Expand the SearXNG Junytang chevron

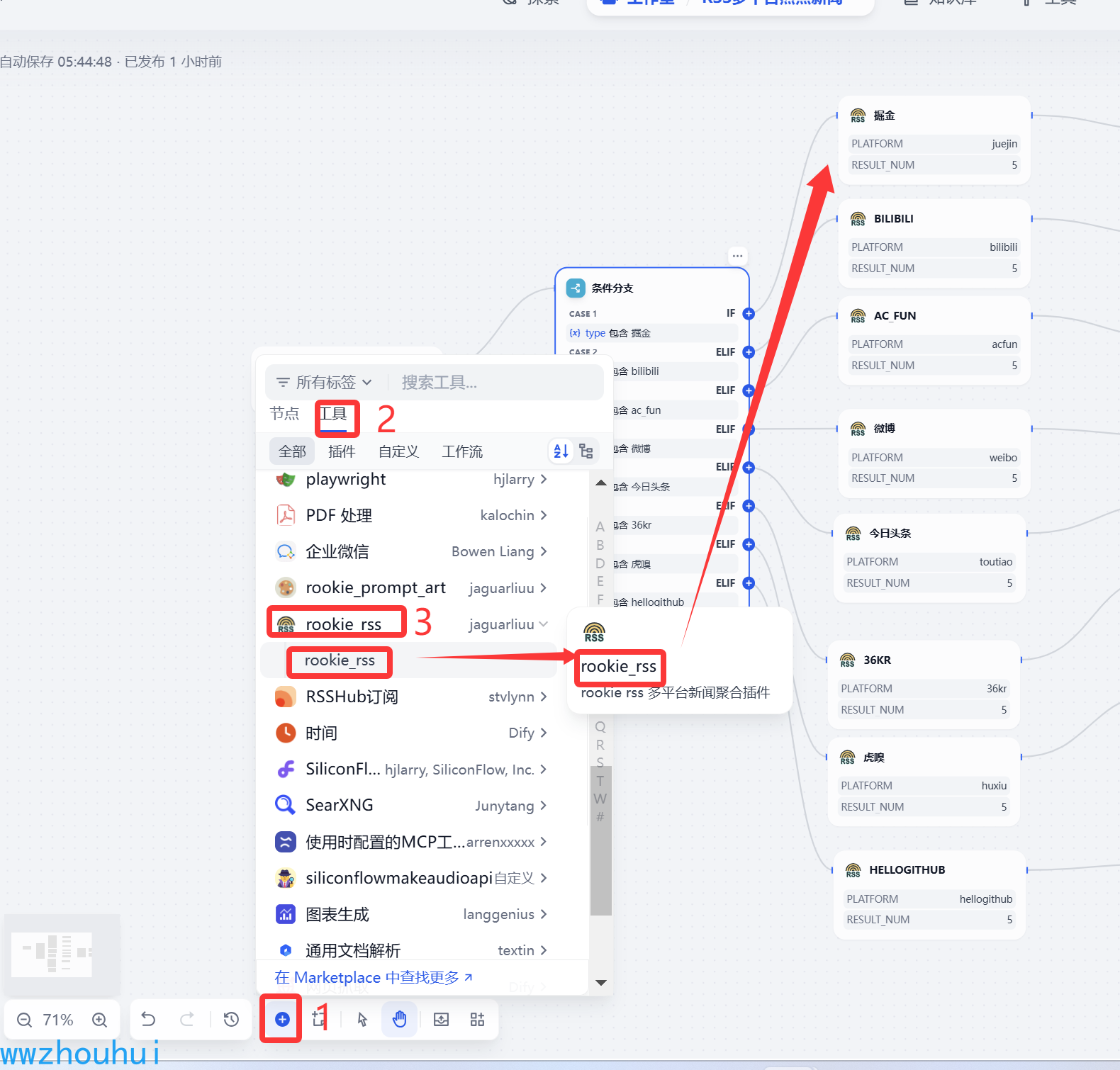pyautogui.click(x=544, y=806)
